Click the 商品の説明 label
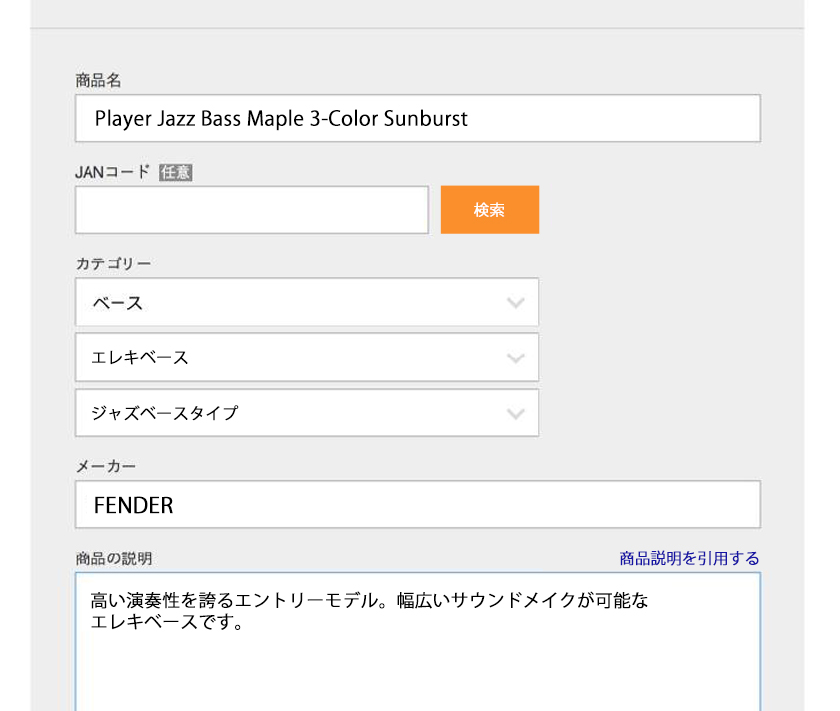Screen dimensions: 840x711 click(x=113, y=558)
